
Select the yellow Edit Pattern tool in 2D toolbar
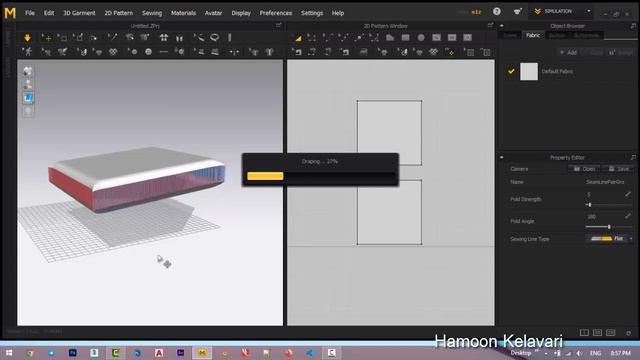pyautogui.click(x=298, y=38)
